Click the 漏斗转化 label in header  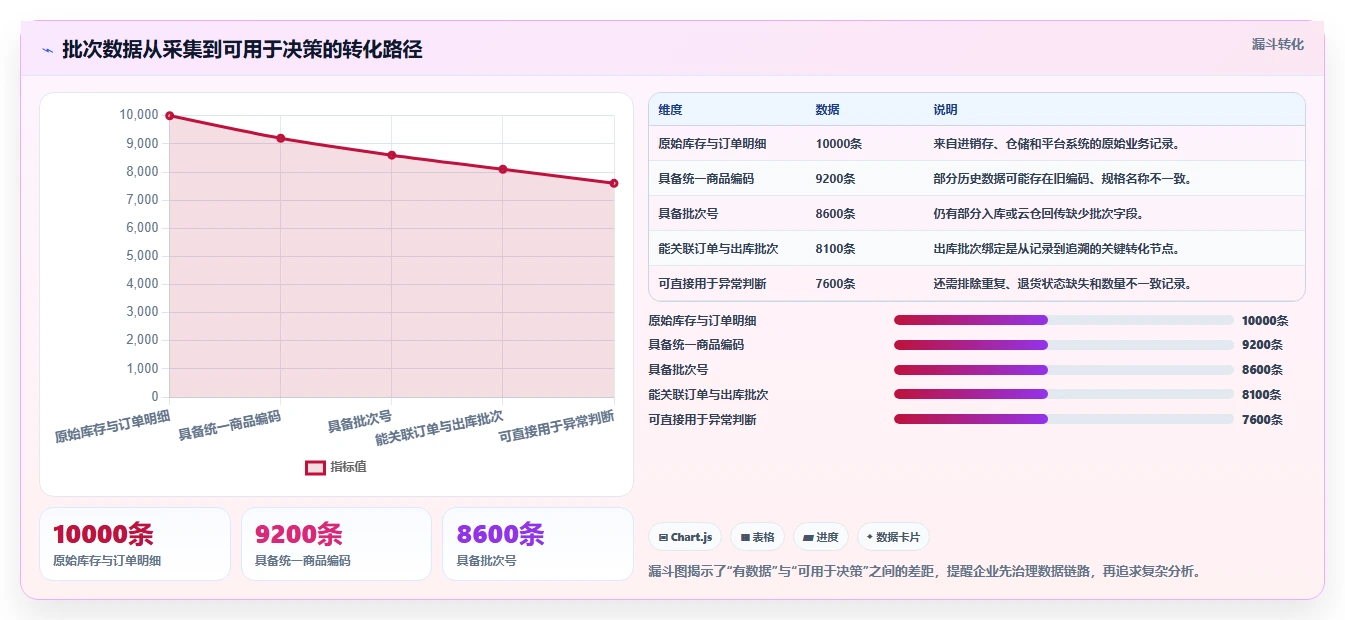coord(1278,44)
